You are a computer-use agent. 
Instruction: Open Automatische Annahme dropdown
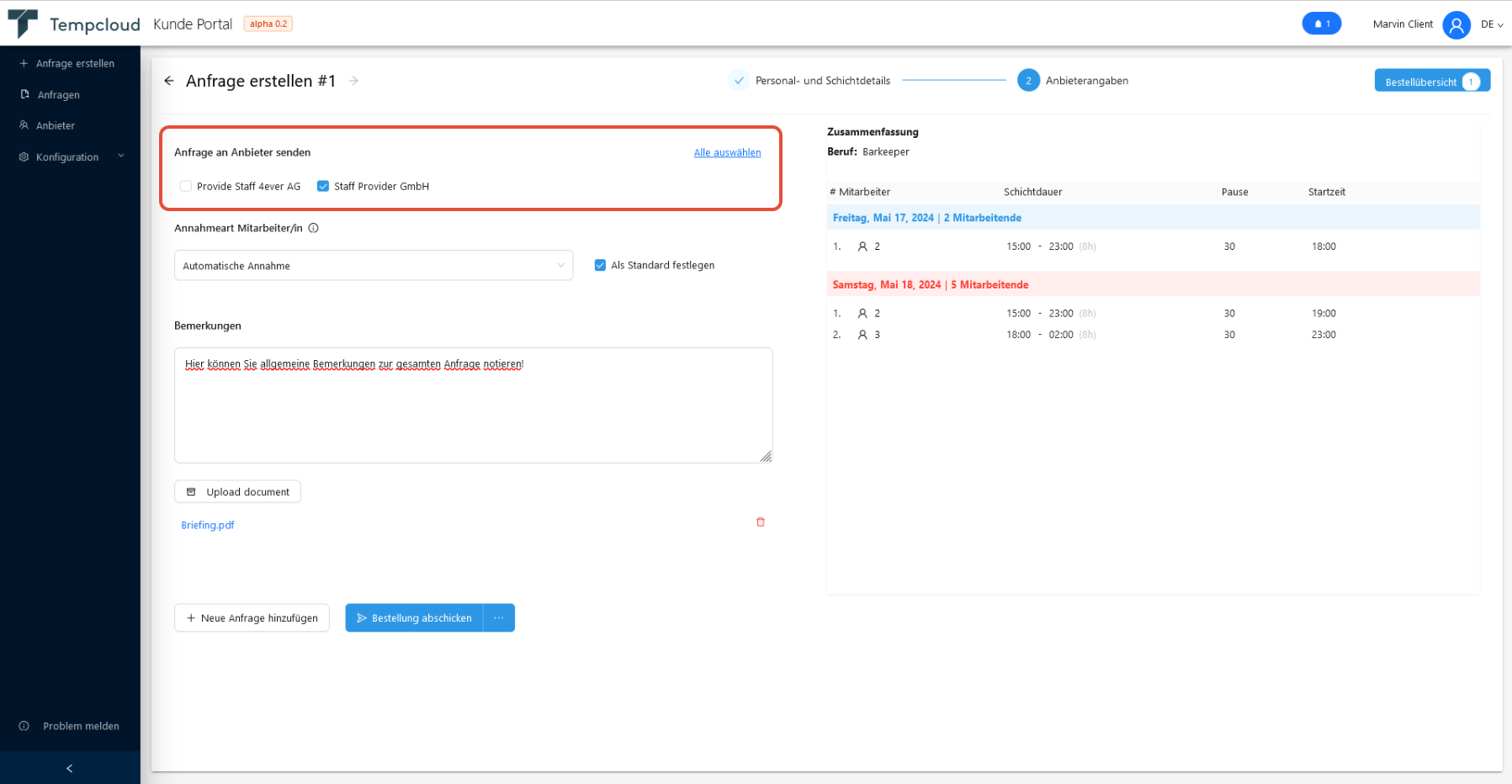point(374,266)
